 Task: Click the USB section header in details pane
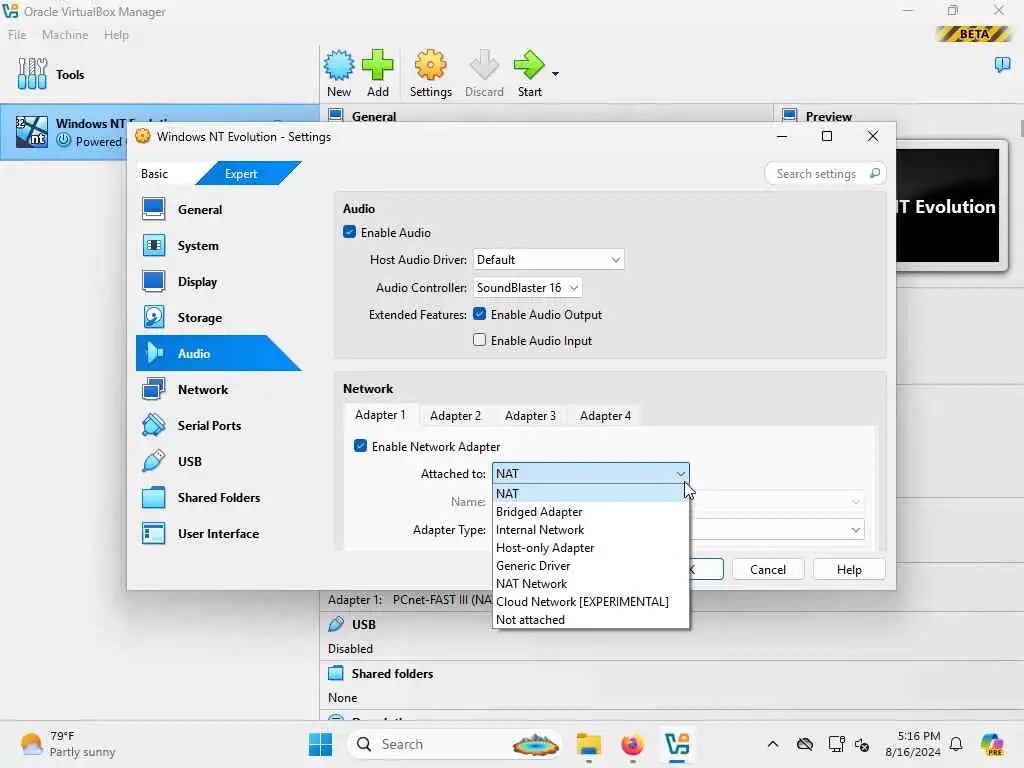coord(363,624)
